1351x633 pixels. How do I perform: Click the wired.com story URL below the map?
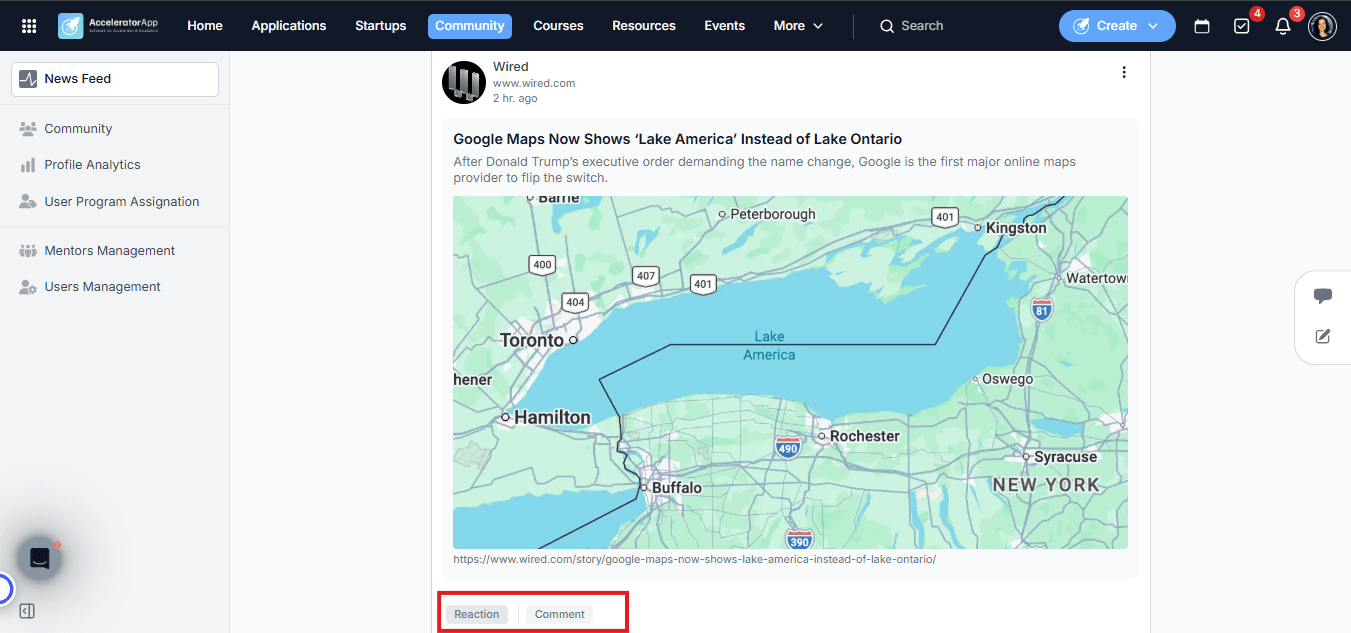tap(694, 559)
